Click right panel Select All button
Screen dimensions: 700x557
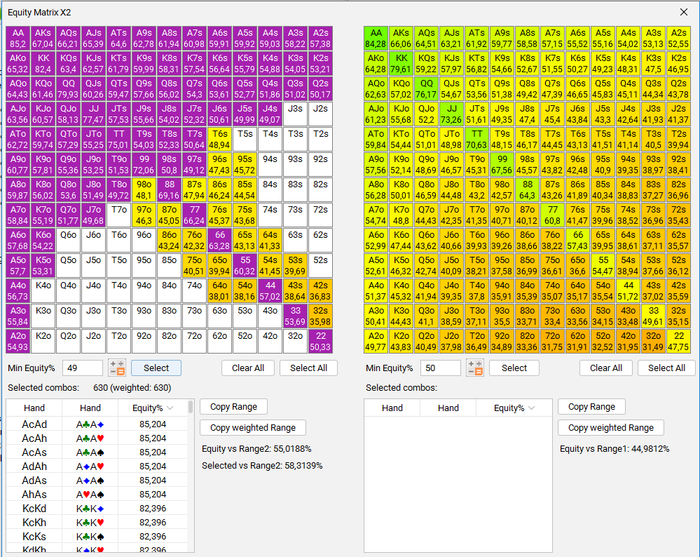[667, 368]
